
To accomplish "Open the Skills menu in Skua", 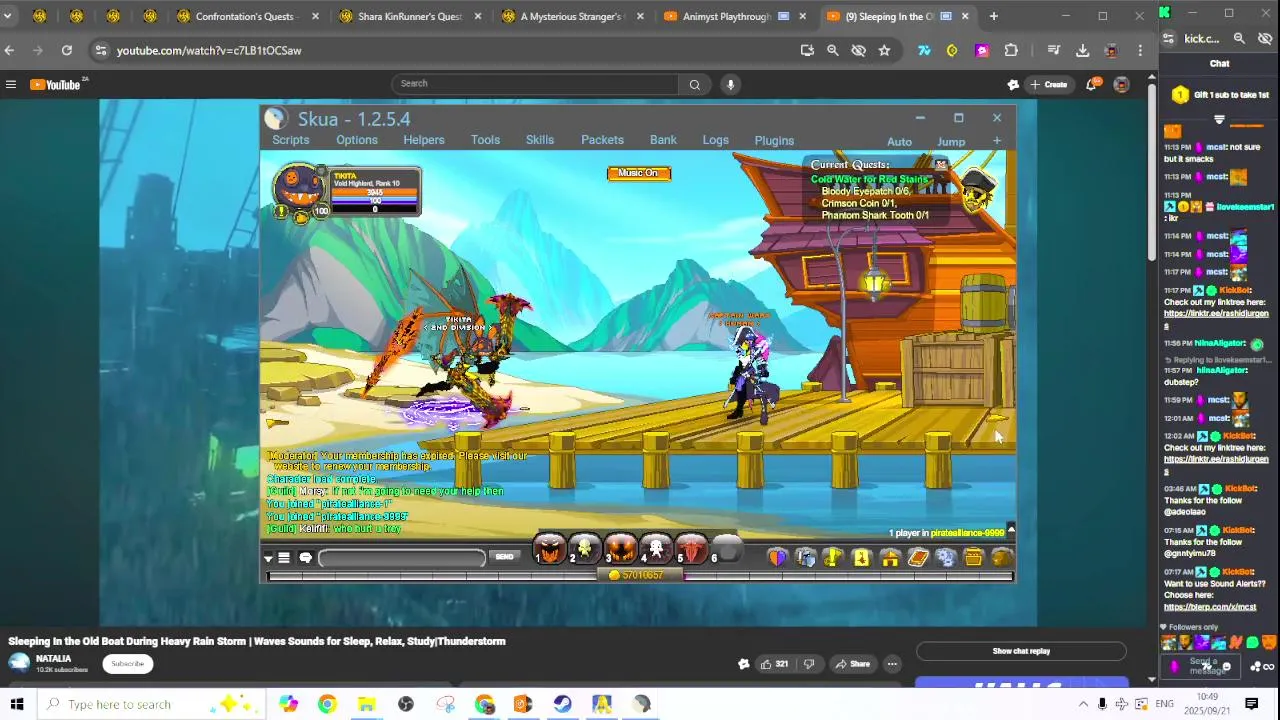I will (x=540, y=140).
